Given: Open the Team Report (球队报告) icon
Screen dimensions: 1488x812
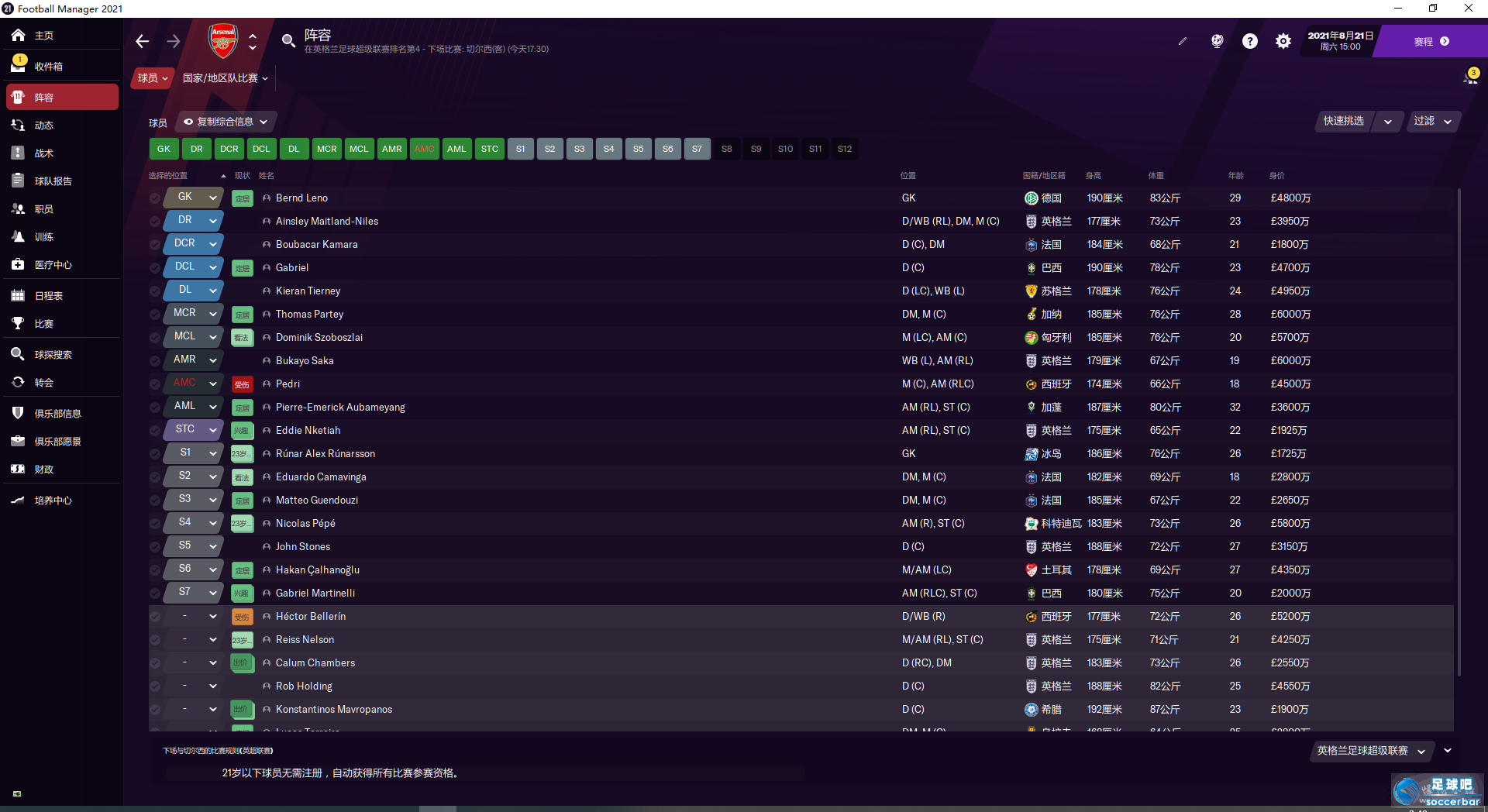Looking at the screenshot, I should tap(18, 181).
